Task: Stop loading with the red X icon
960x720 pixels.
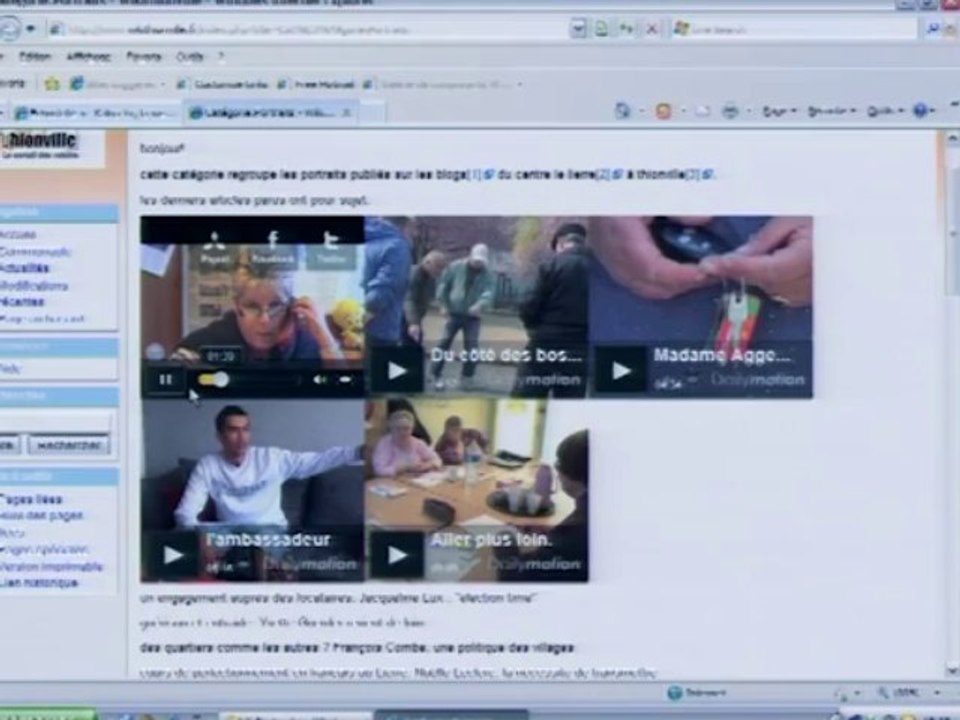Action: pyautogui.click(x=652, y=29)
